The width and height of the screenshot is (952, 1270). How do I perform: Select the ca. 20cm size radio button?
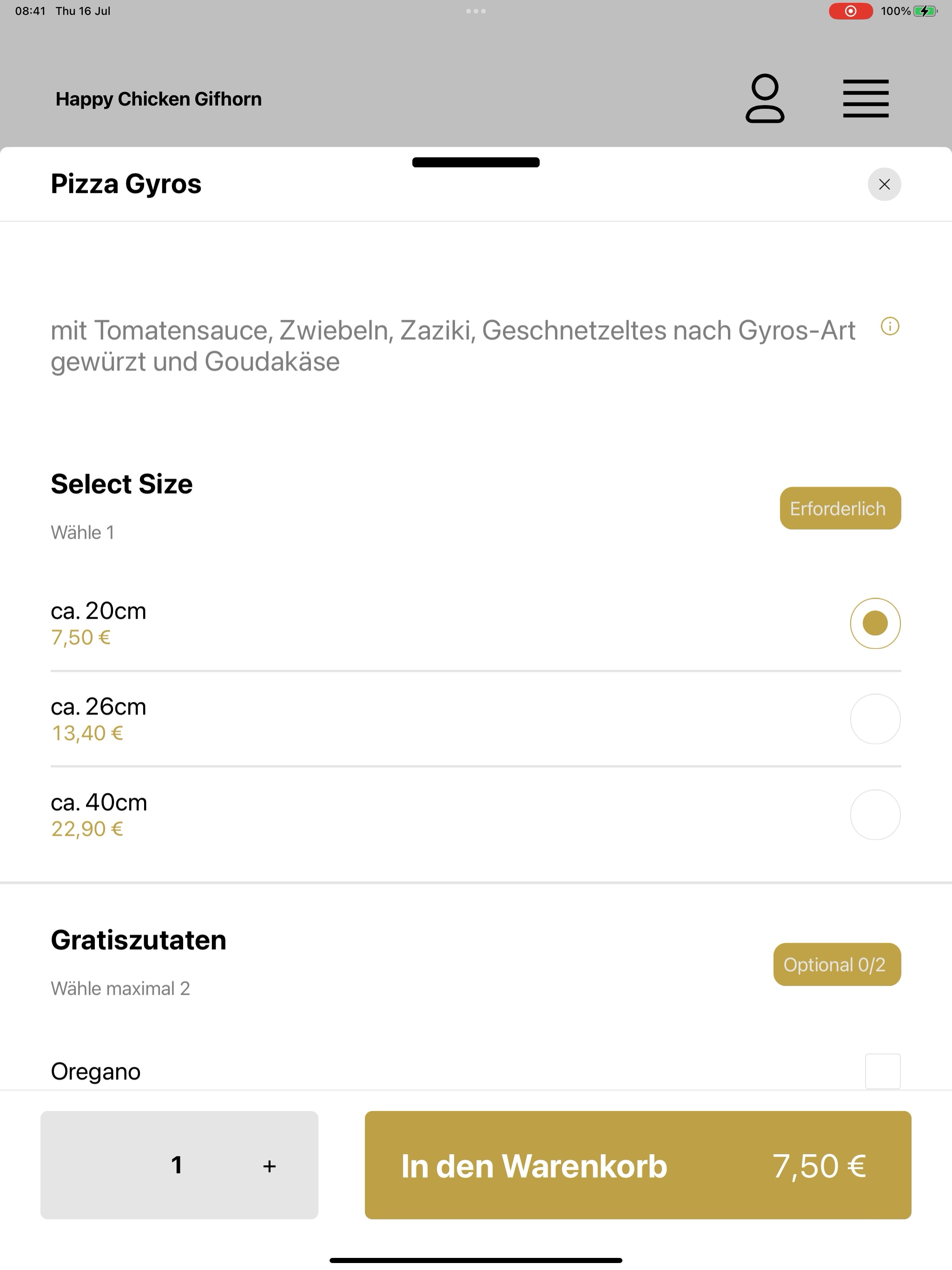875,623
